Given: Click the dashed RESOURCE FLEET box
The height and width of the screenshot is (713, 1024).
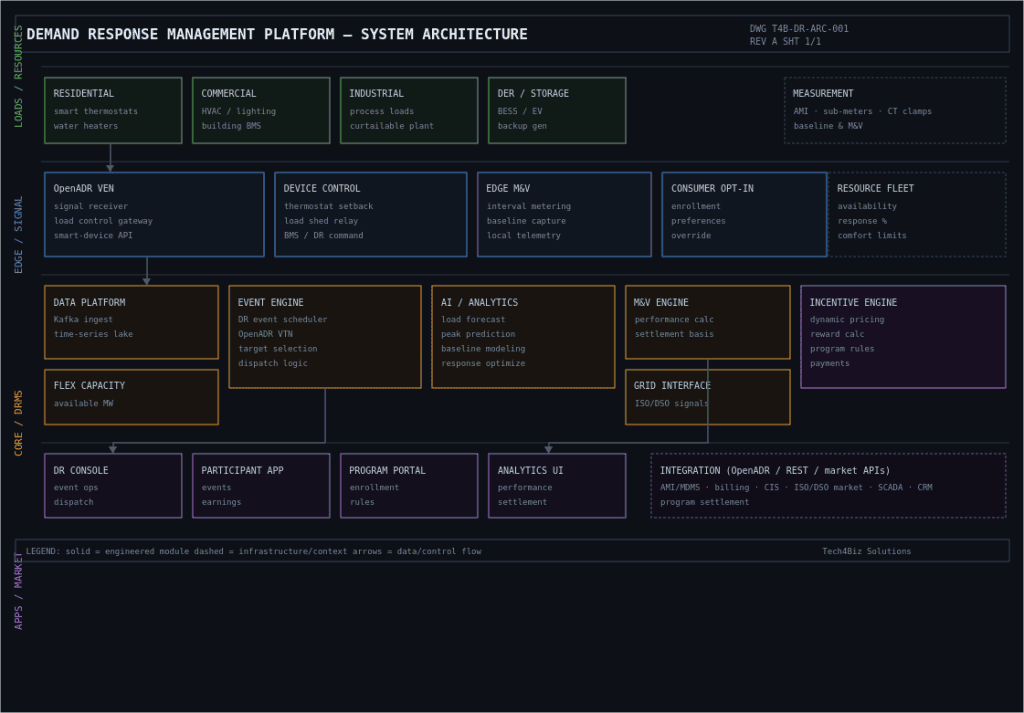Looking at the screenshot, I should [917, 214].
